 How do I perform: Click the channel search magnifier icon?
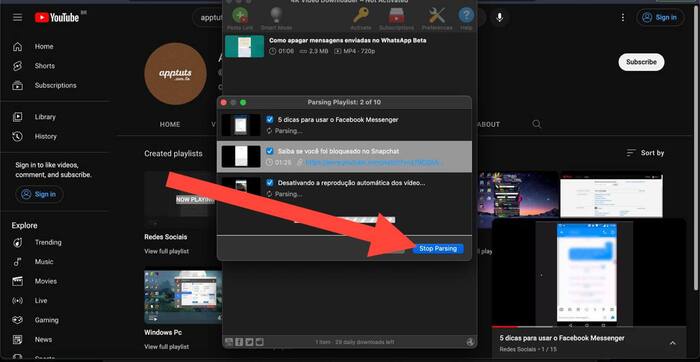pos(537,124)
